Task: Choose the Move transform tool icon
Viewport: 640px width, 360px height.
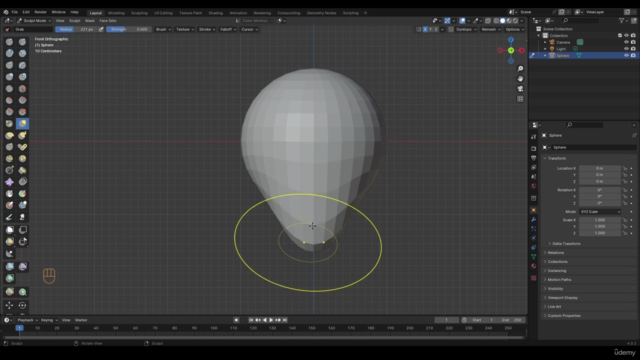Action: pos(9,305)
